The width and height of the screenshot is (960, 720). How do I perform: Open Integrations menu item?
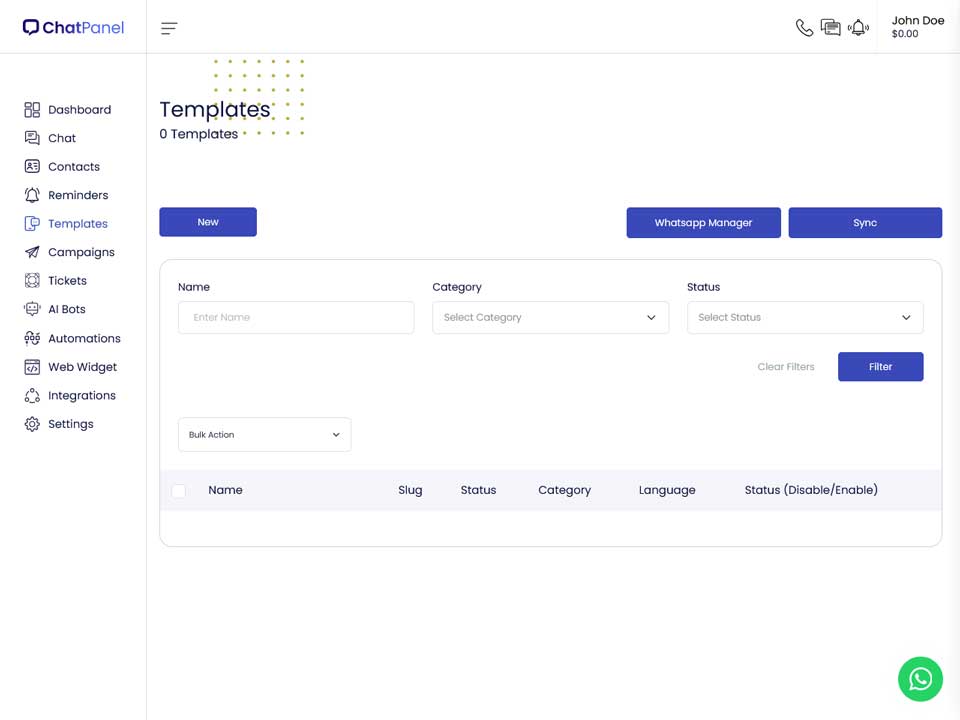(x=82, y=396)
